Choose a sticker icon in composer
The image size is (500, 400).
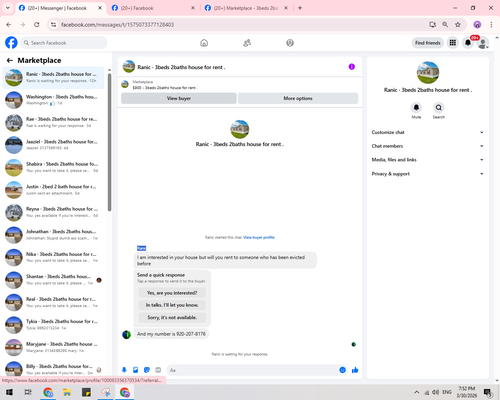pyautogui.click(x=147, y=370)
